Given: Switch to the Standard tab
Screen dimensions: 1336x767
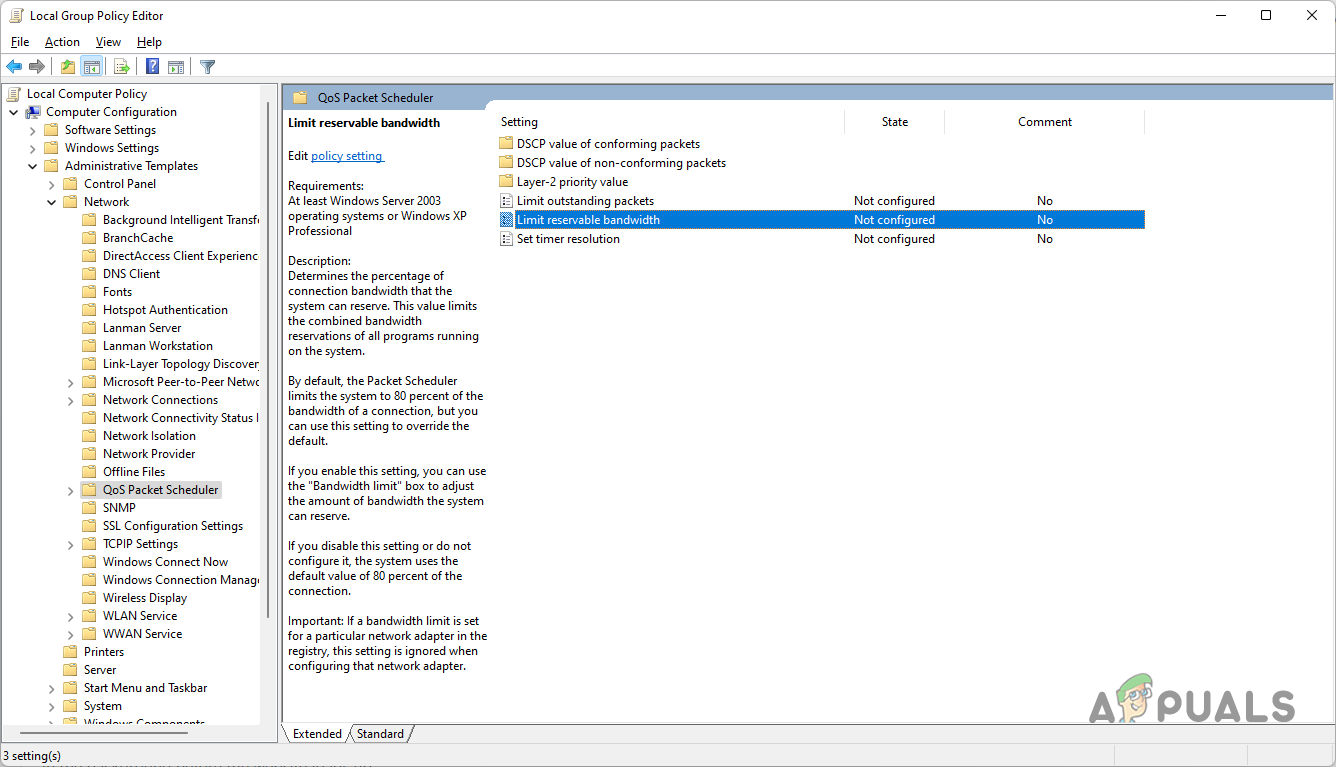Looking at the screenshot, I should (380, 734).
